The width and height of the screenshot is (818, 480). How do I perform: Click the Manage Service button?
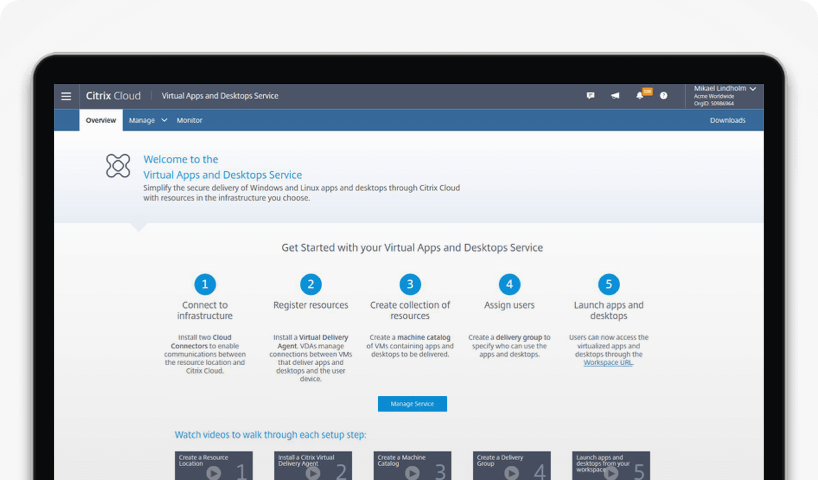pos(412,404)
